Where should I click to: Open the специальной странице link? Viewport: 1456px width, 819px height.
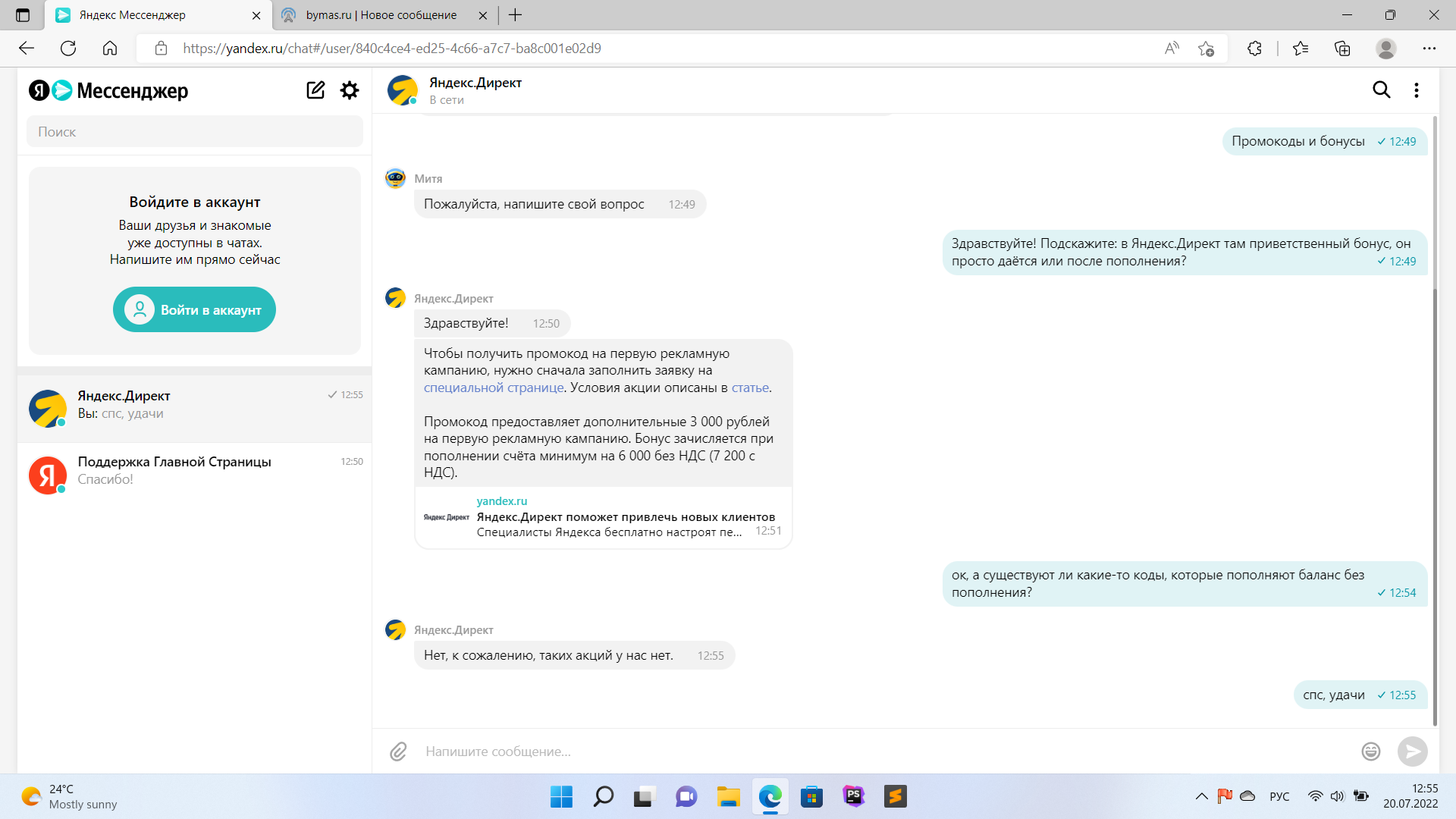(493, 388)
